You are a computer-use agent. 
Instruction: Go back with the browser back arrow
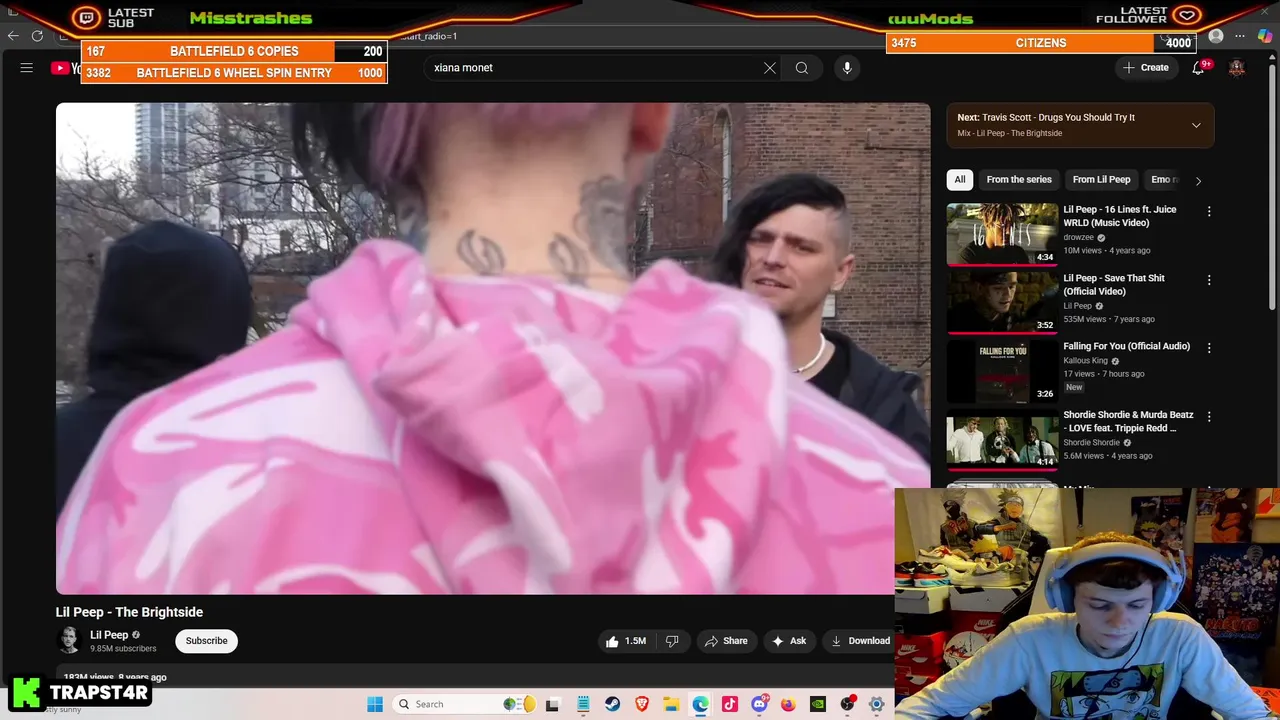point(13,36)
